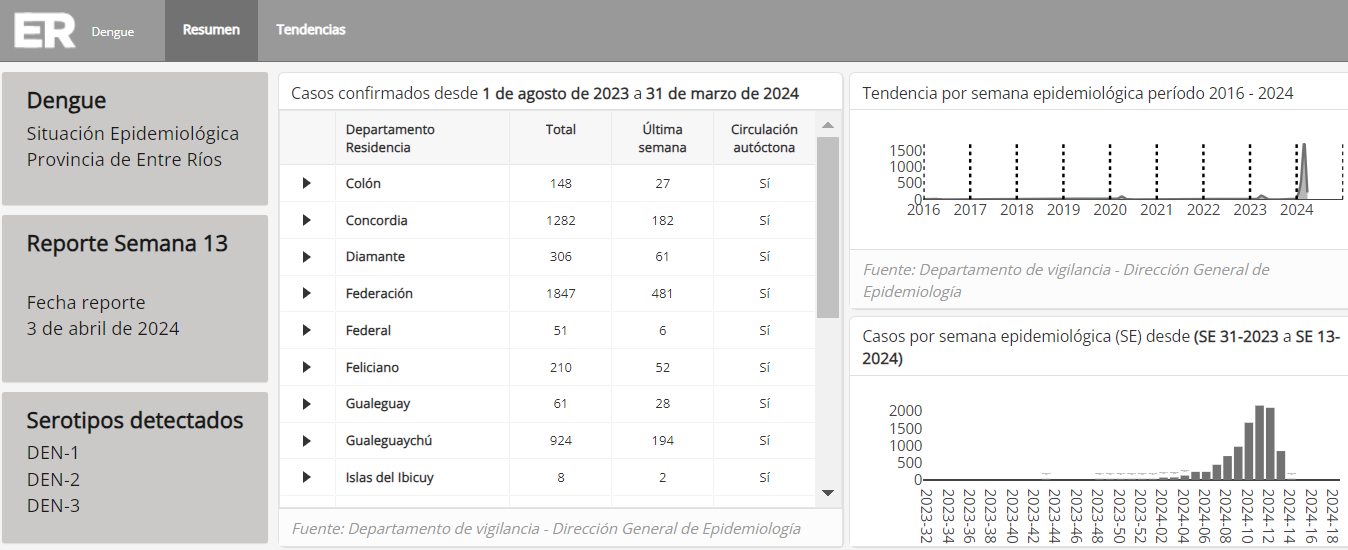This screenshot has width=1348, height=550.
Task: Switch to the Tendencias tab
Action: (311, 30)
